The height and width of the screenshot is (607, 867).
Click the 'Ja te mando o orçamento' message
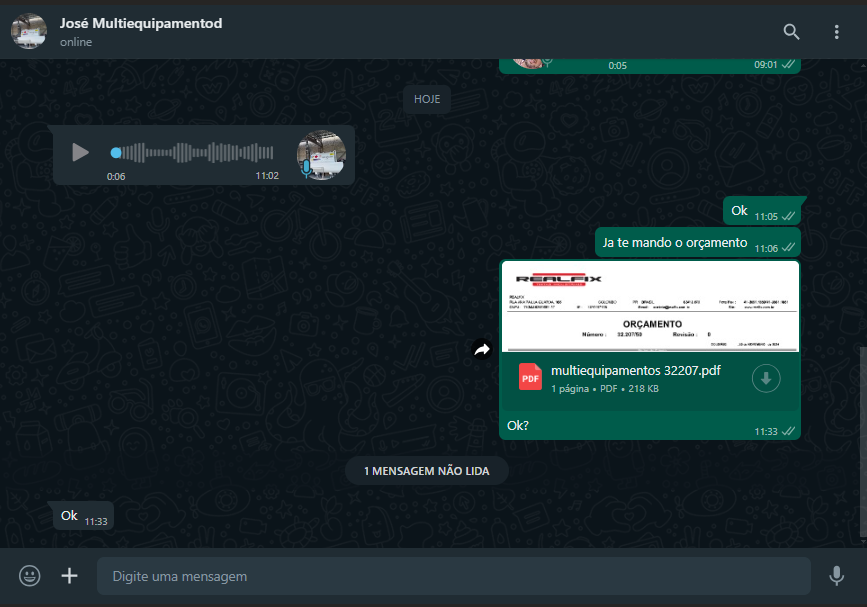tap(675, 243)
